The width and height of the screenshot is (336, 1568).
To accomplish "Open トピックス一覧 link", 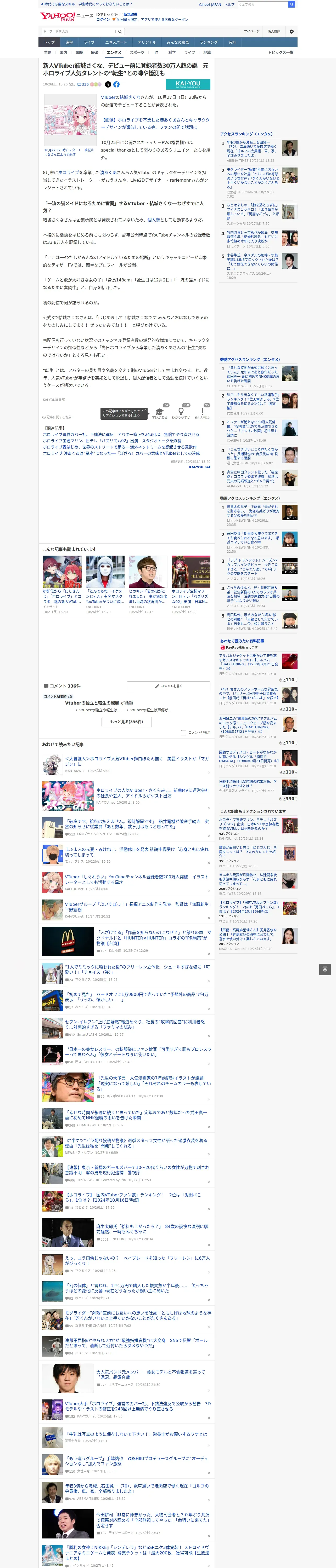I will pyautogui.click(x=281, y=52).
